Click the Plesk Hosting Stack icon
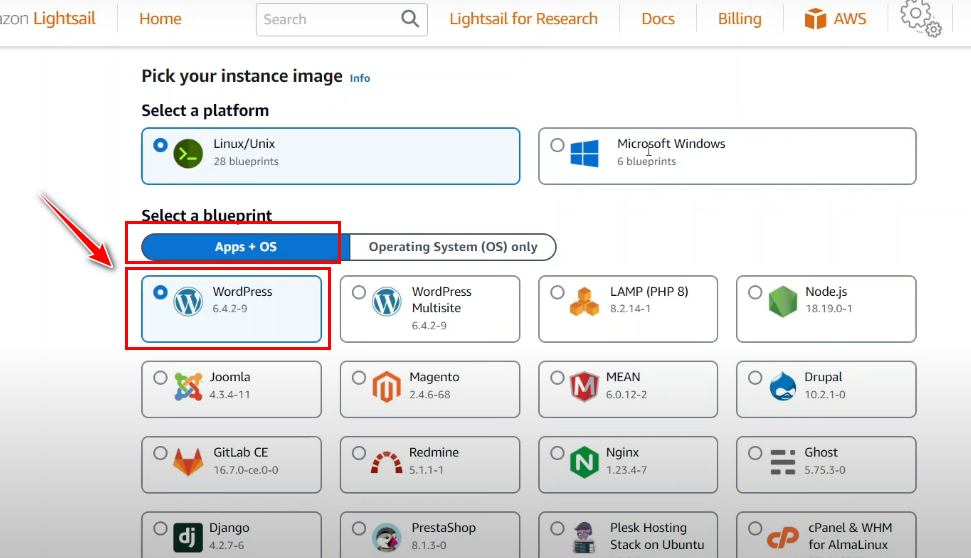Viewport: 971px width, 558px height. 584,538
